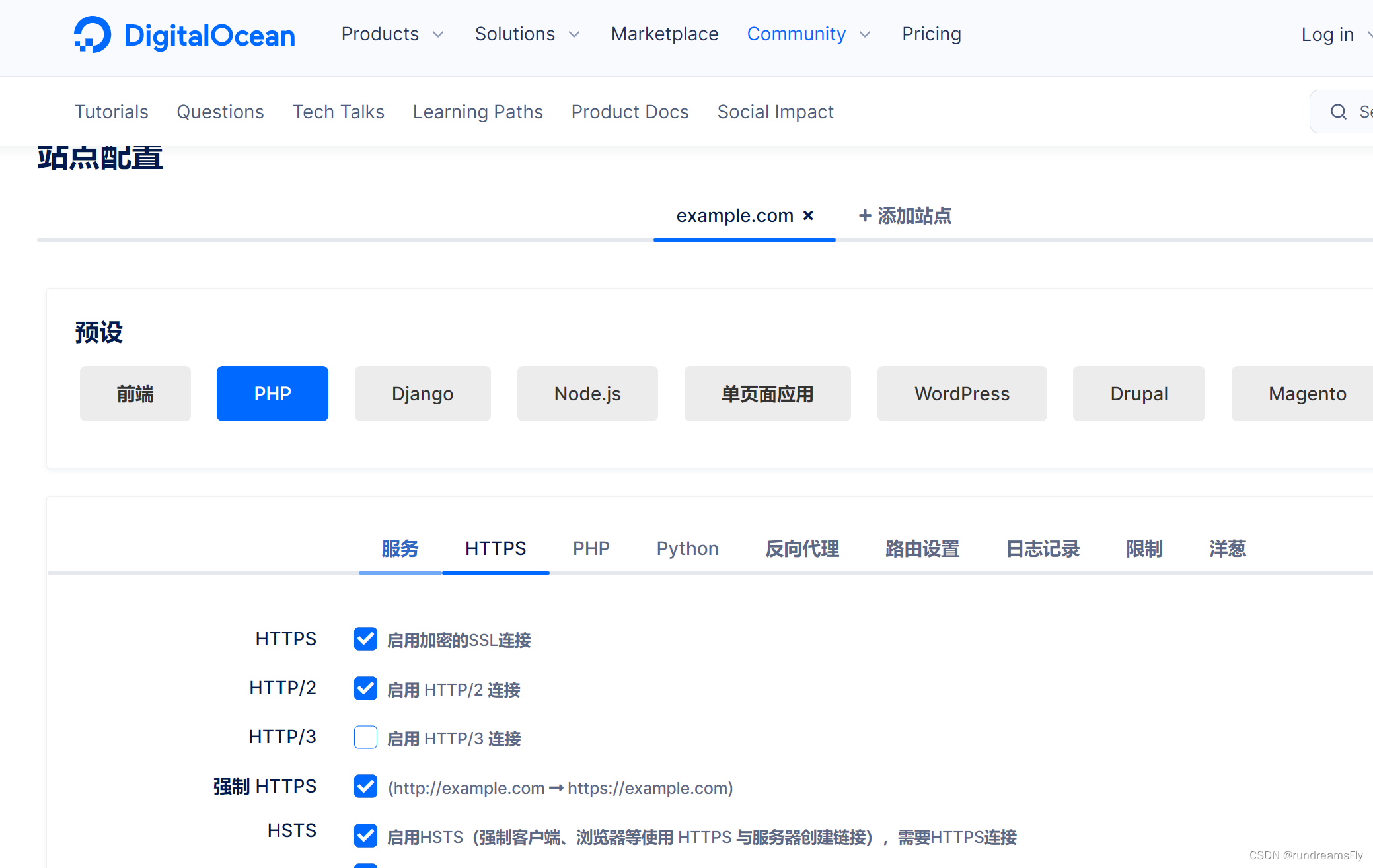This screenshot has height=868, width=1373.
Task: Toggle 启用加密的SSL连接 checkbox
Action: pos(365,639)
